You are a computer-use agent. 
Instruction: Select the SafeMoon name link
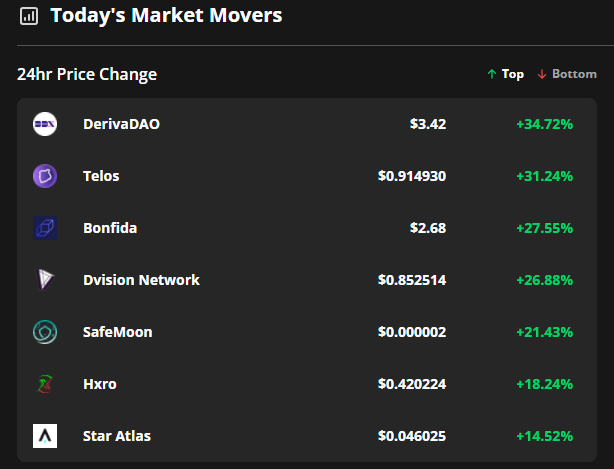tap(118, 332)
